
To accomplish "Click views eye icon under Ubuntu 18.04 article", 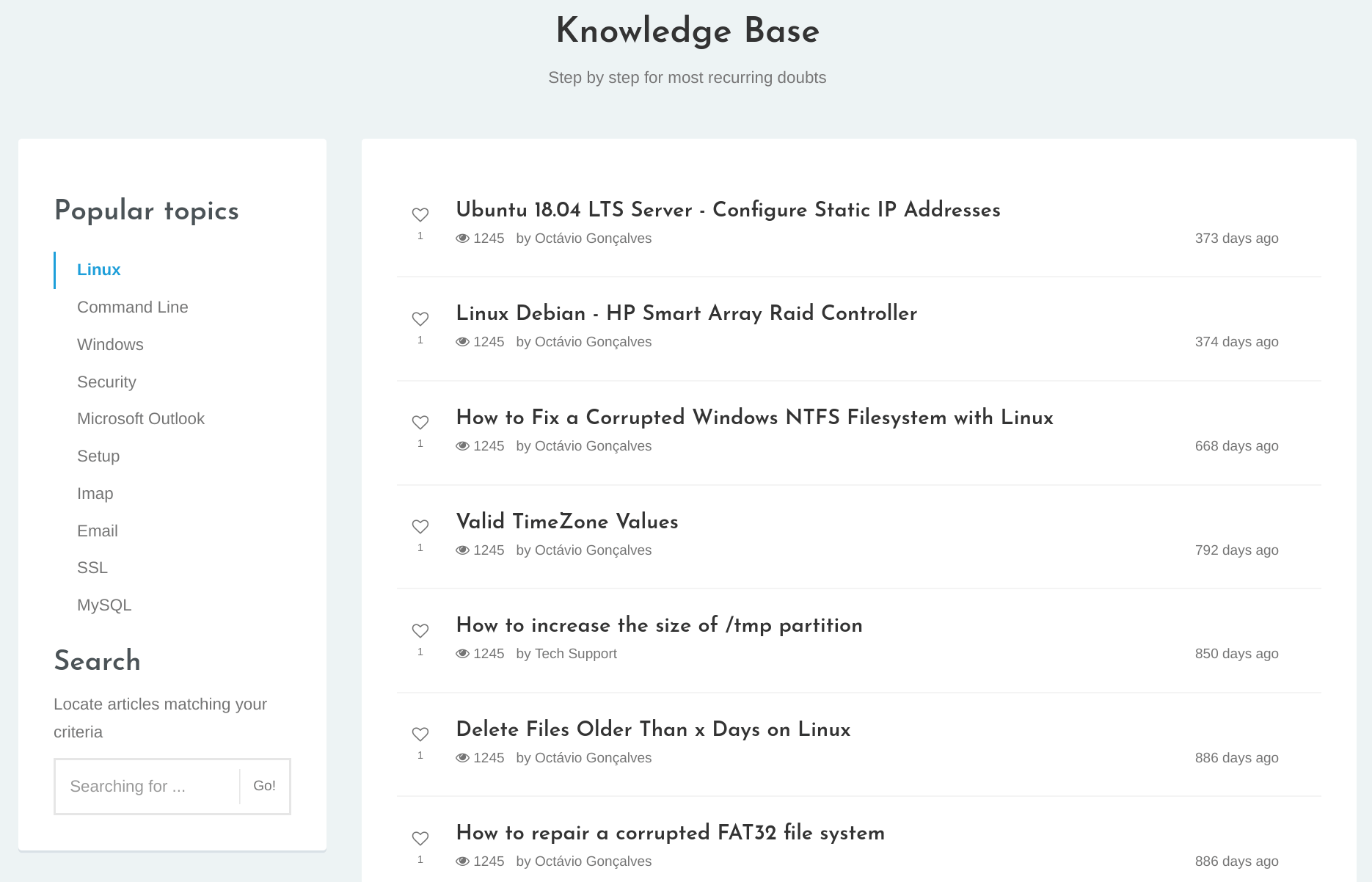I will 462,238.
